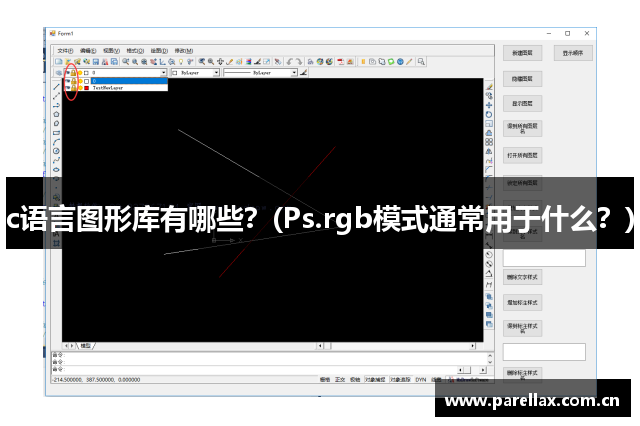Open the 编辑(E) menu
The width and height of the screenshot is (640, 426).
[88, 51]
